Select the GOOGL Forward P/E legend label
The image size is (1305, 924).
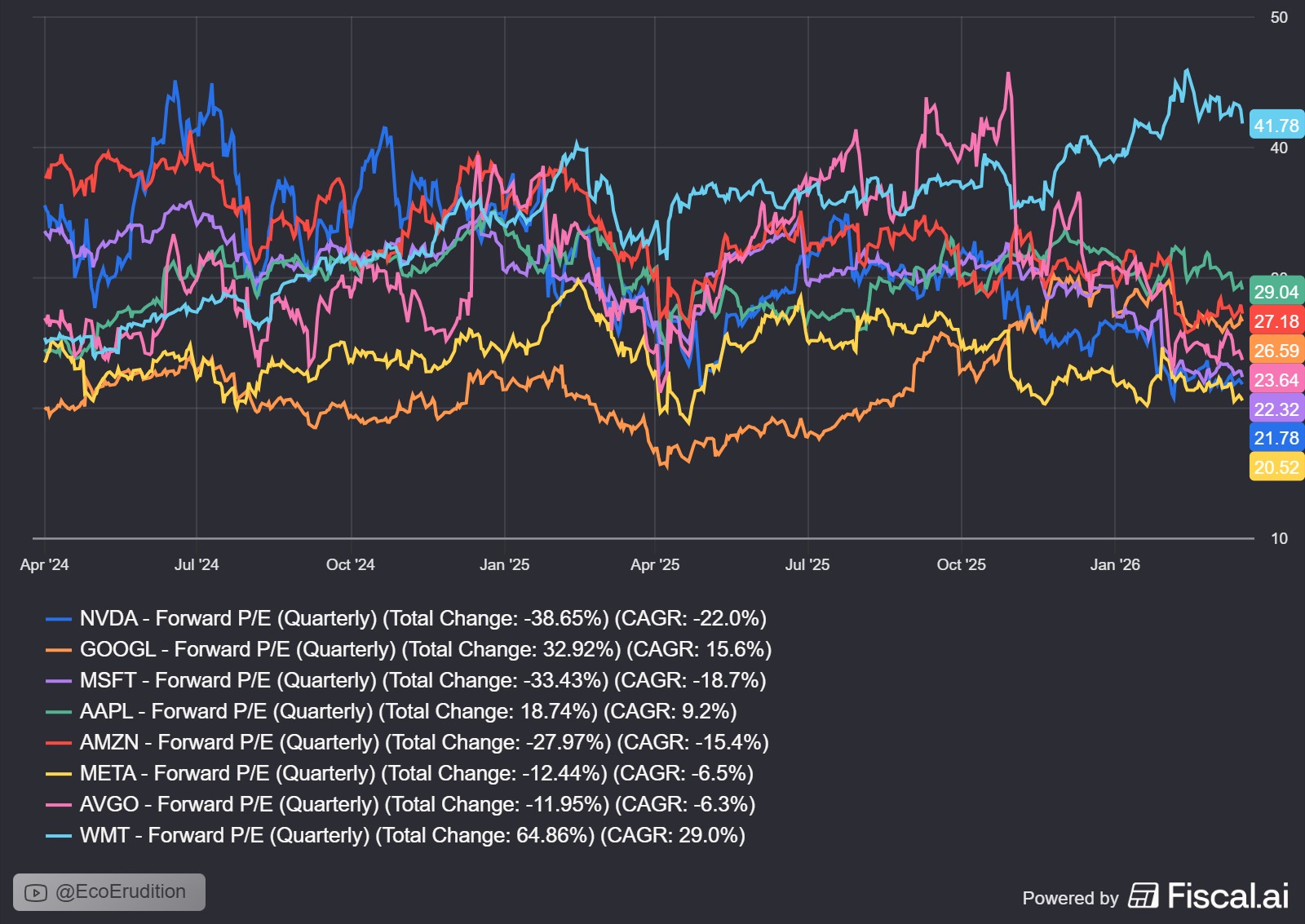tap(426, 649)
